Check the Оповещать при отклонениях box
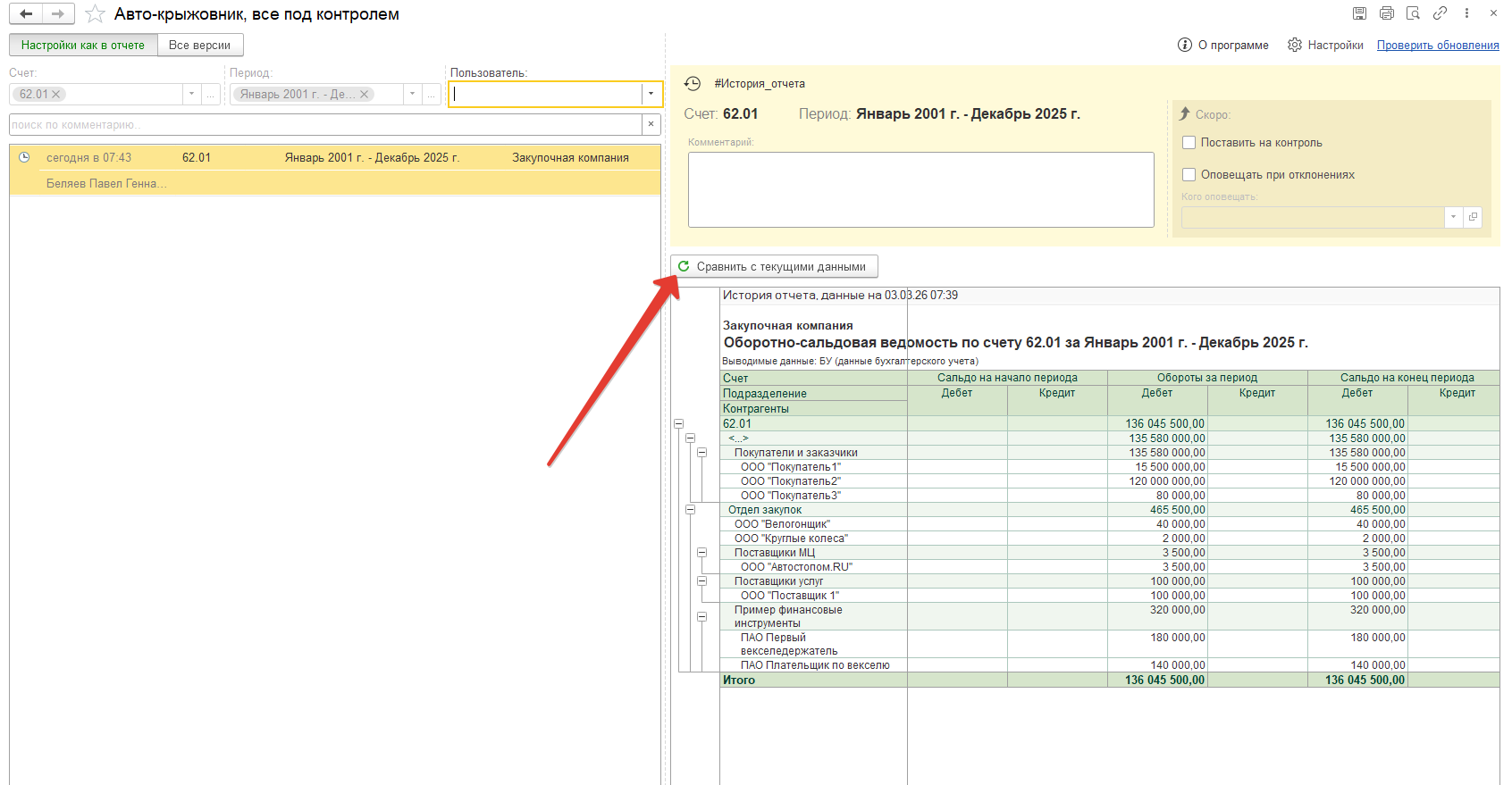This screenshot has height=785, width=1512. click(1189, 175)
